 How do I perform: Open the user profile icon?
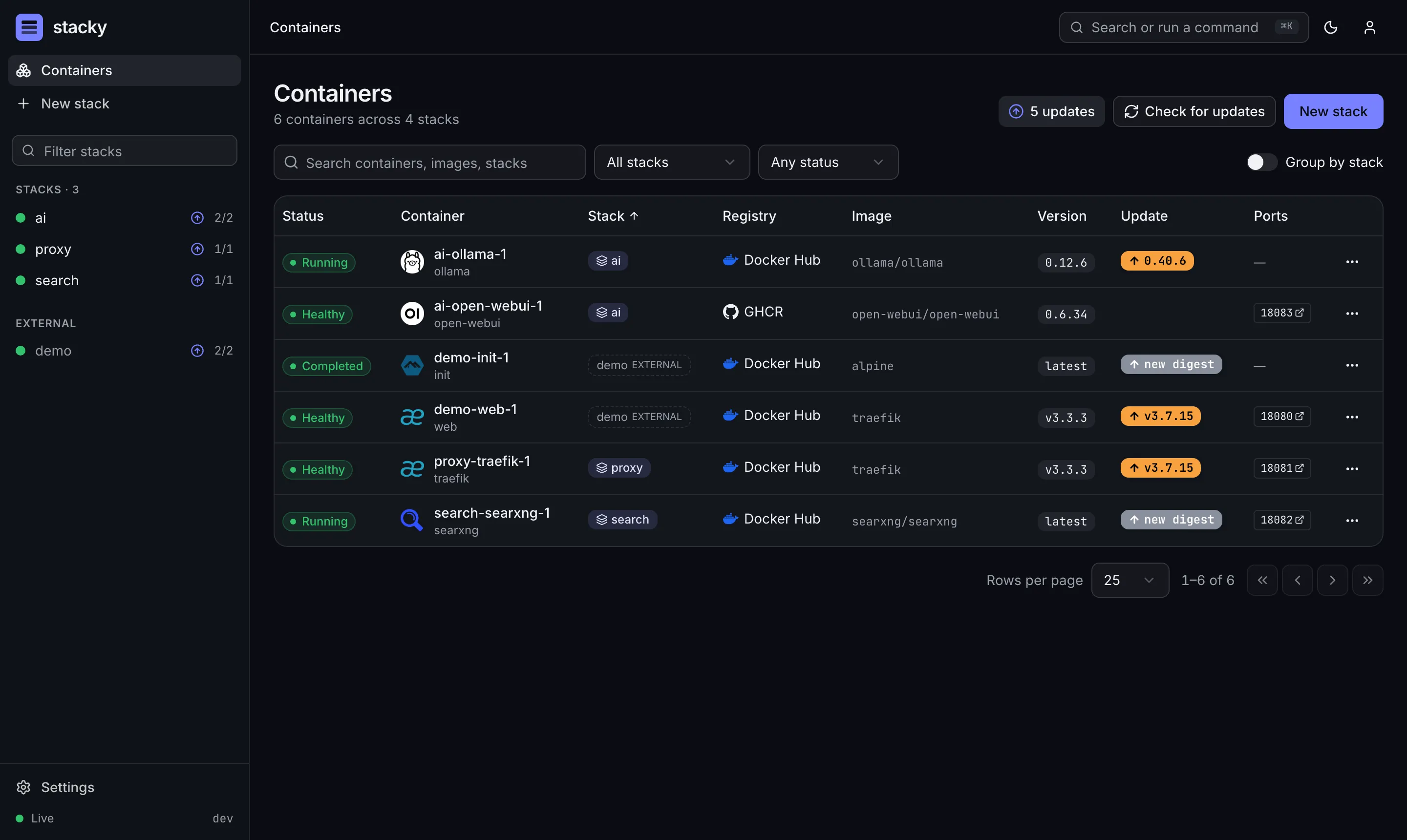pyautogui.click(x=1370, y=27)
